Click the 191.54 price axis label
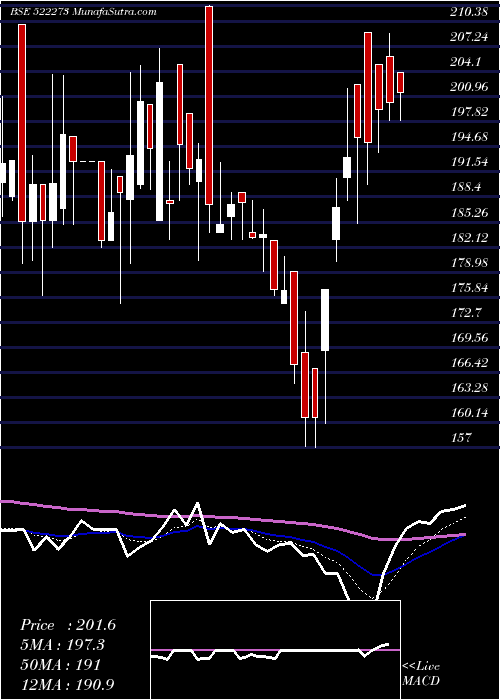The image size is (500, 700). [469, 162]
